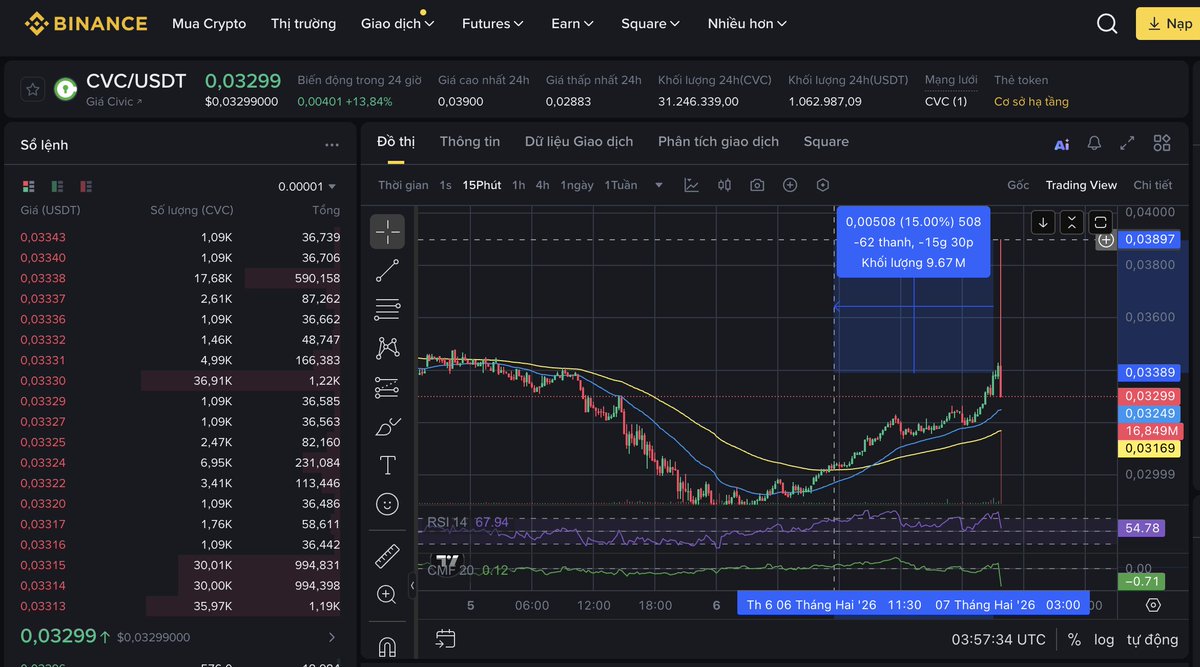Open the Earn dropdown menu
This screenshot has height=667, width=1200.
(572, 23)
